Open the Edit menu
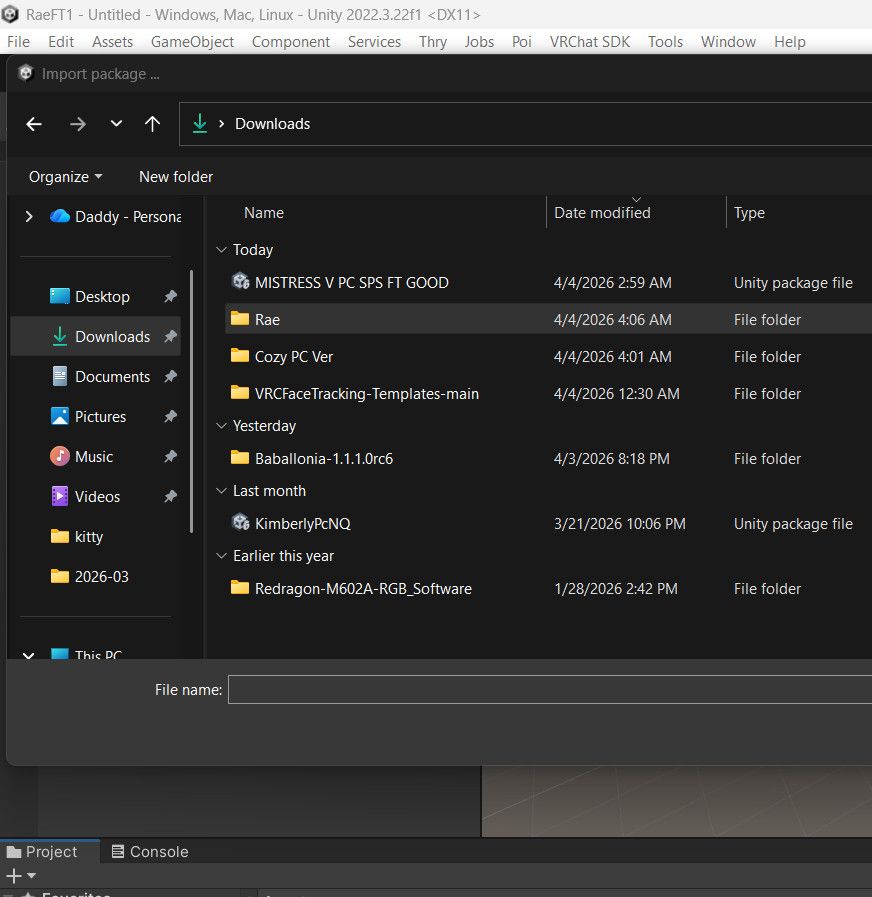Viewport: 872px width, 897px height. (61, 42)
